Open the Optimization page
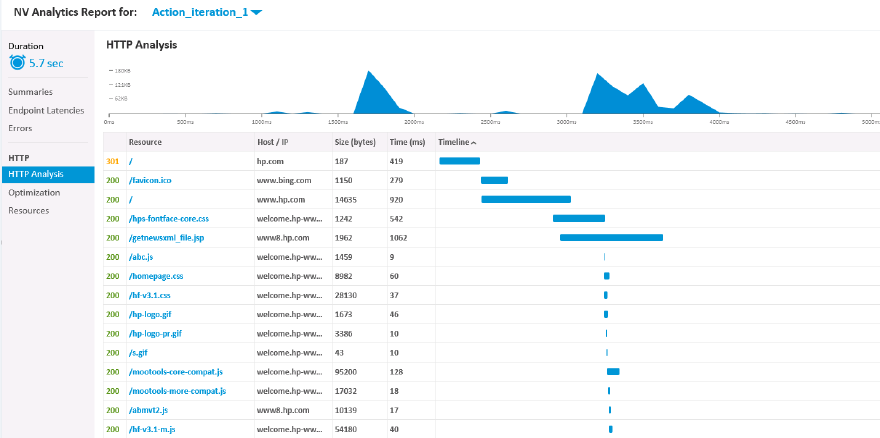The width and height of the screenshot is (880, 438). [x=34, y=193]
